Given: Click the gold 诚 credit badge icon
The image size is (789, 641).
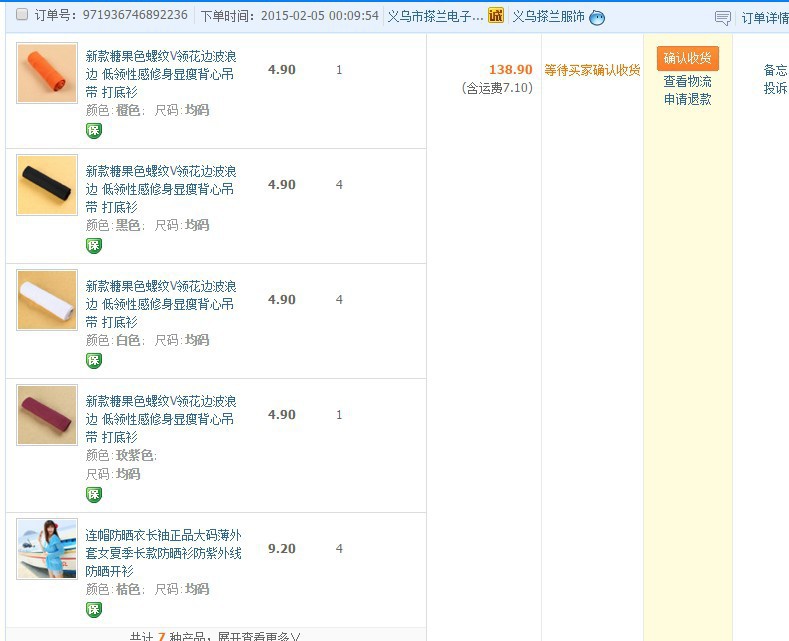Looking at the screenshot, I should point(495,16).
